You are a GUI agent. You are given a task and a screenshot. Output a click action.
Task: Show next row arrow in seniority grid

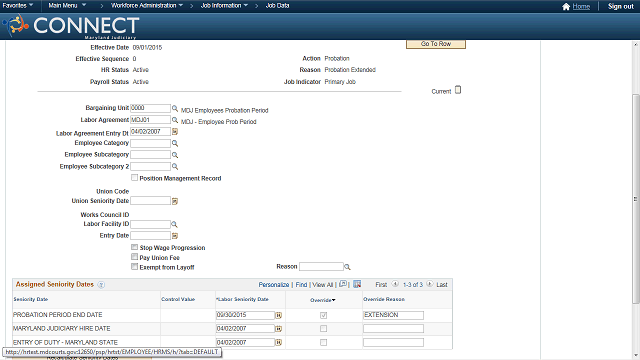429,284
